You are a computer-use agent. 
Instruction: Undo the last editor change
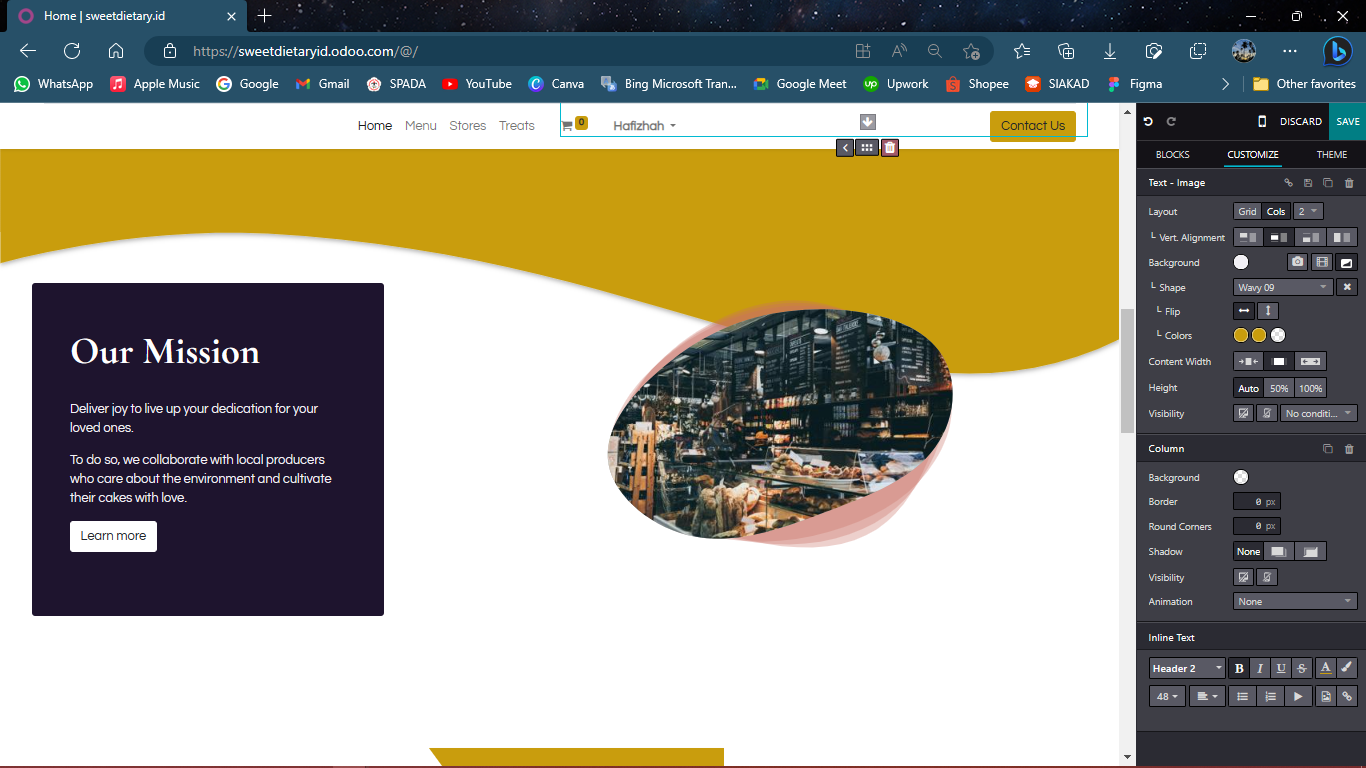(1148, 121)
